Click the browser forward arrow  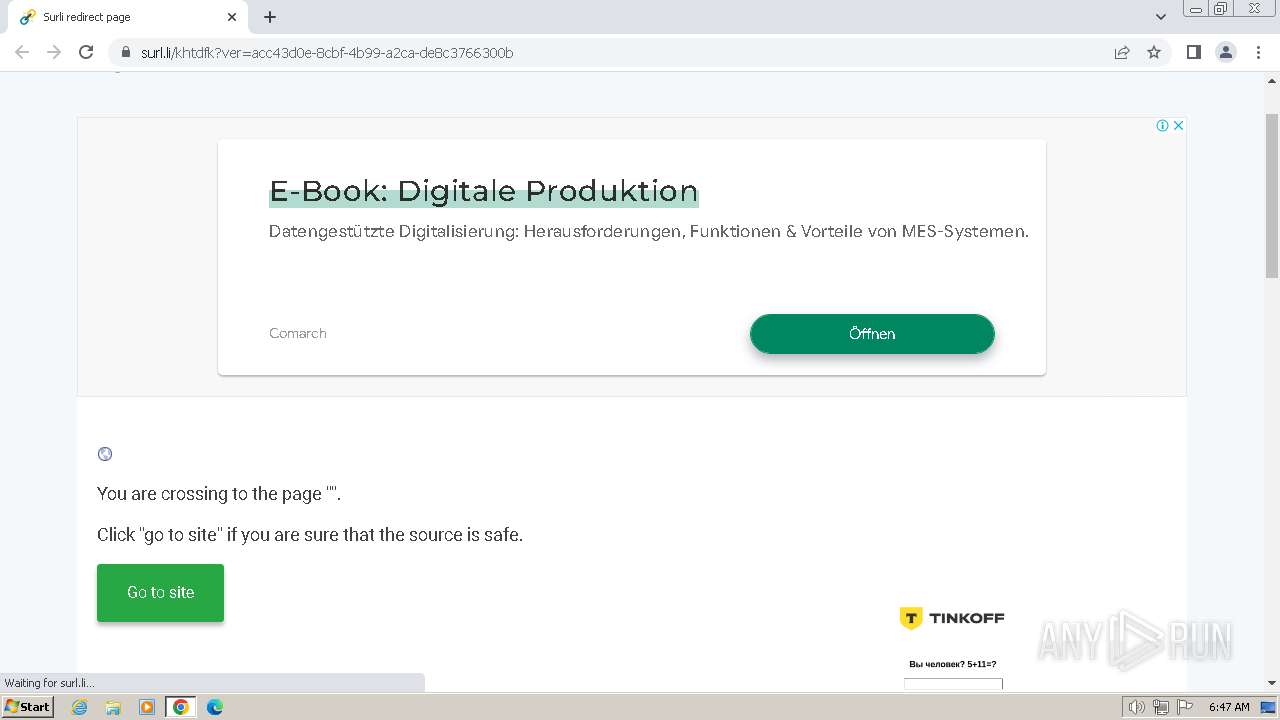pyautogui.click(x=54, y=52)
